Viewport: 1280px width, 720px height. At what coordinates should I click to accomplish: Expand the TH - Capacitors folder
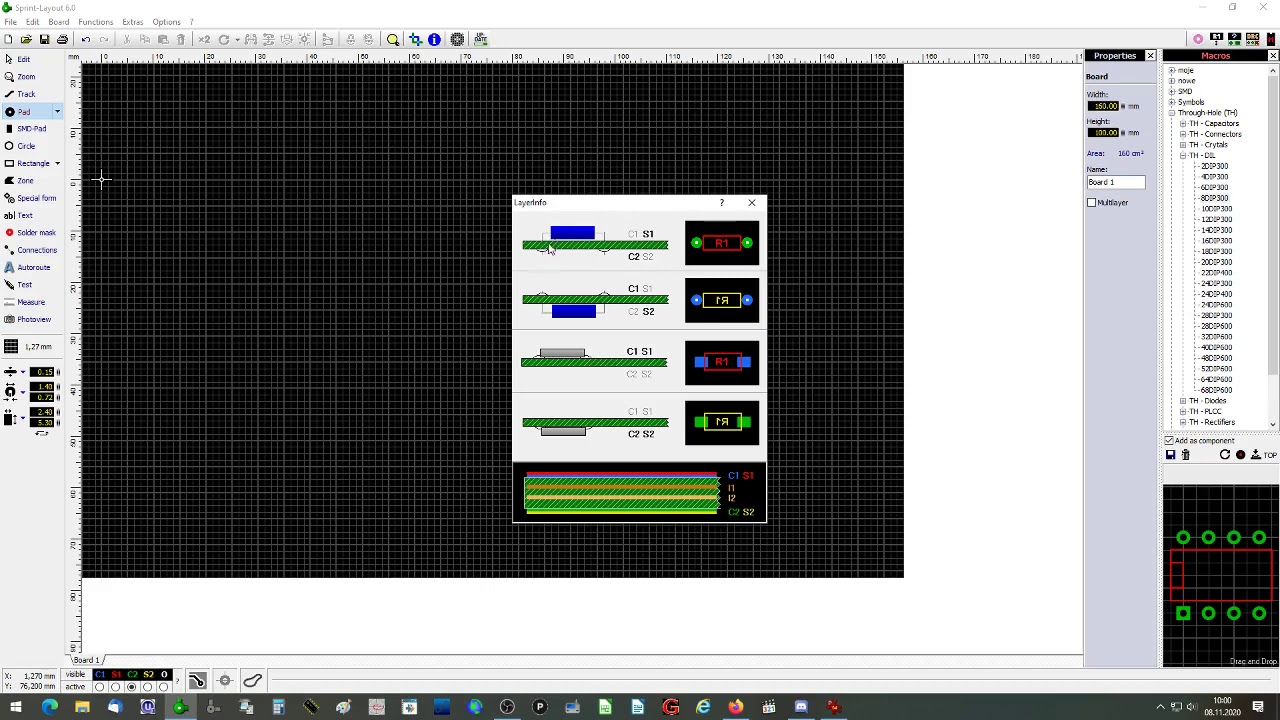tap(1183, 124)
